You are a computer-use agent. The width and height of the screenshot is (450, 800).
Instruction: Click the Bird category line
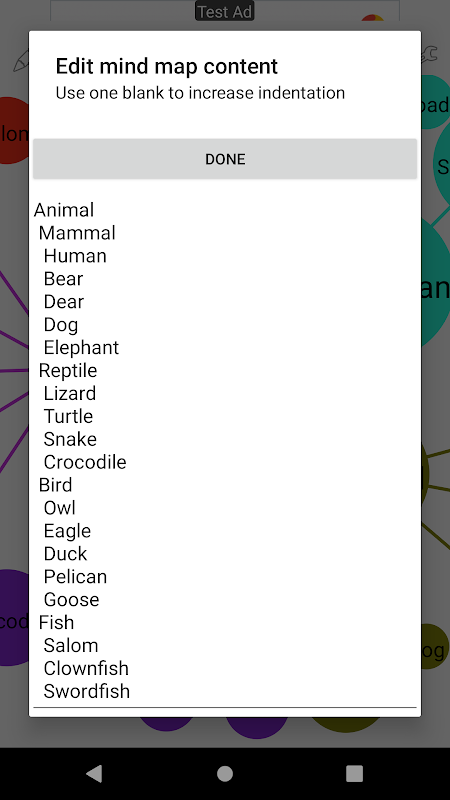(x=56, y=485)
